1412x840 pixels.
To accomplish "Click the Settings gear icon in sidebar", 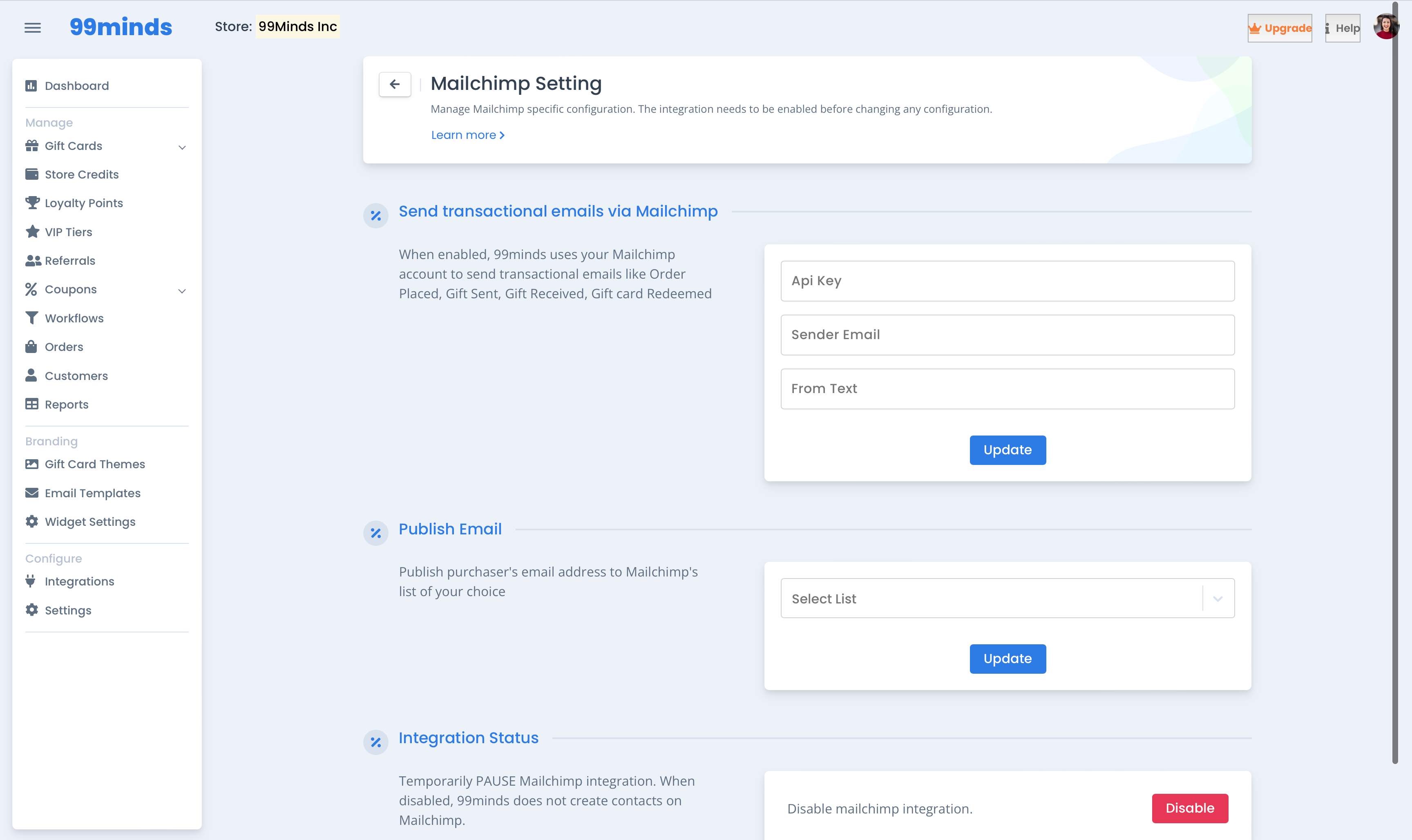I will pos(32,610).
